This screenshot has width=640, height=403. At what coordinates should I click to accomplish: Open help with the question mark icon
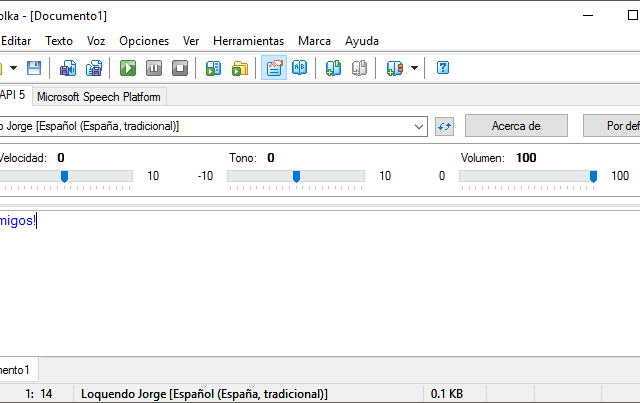pyautogui.click(x=443, y=68)
